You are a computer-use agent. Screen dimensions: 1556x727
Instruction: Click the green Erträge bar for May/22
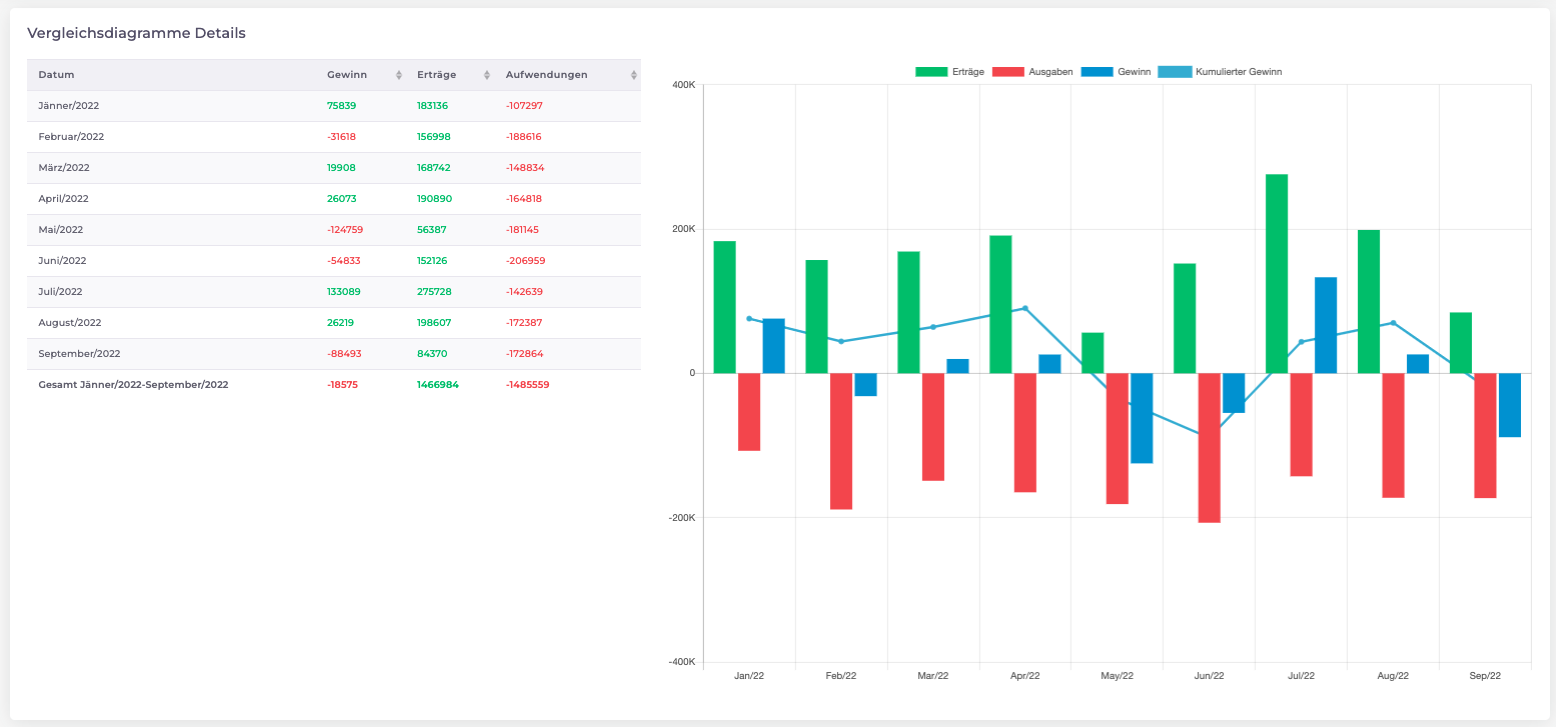coord(1092,353)
